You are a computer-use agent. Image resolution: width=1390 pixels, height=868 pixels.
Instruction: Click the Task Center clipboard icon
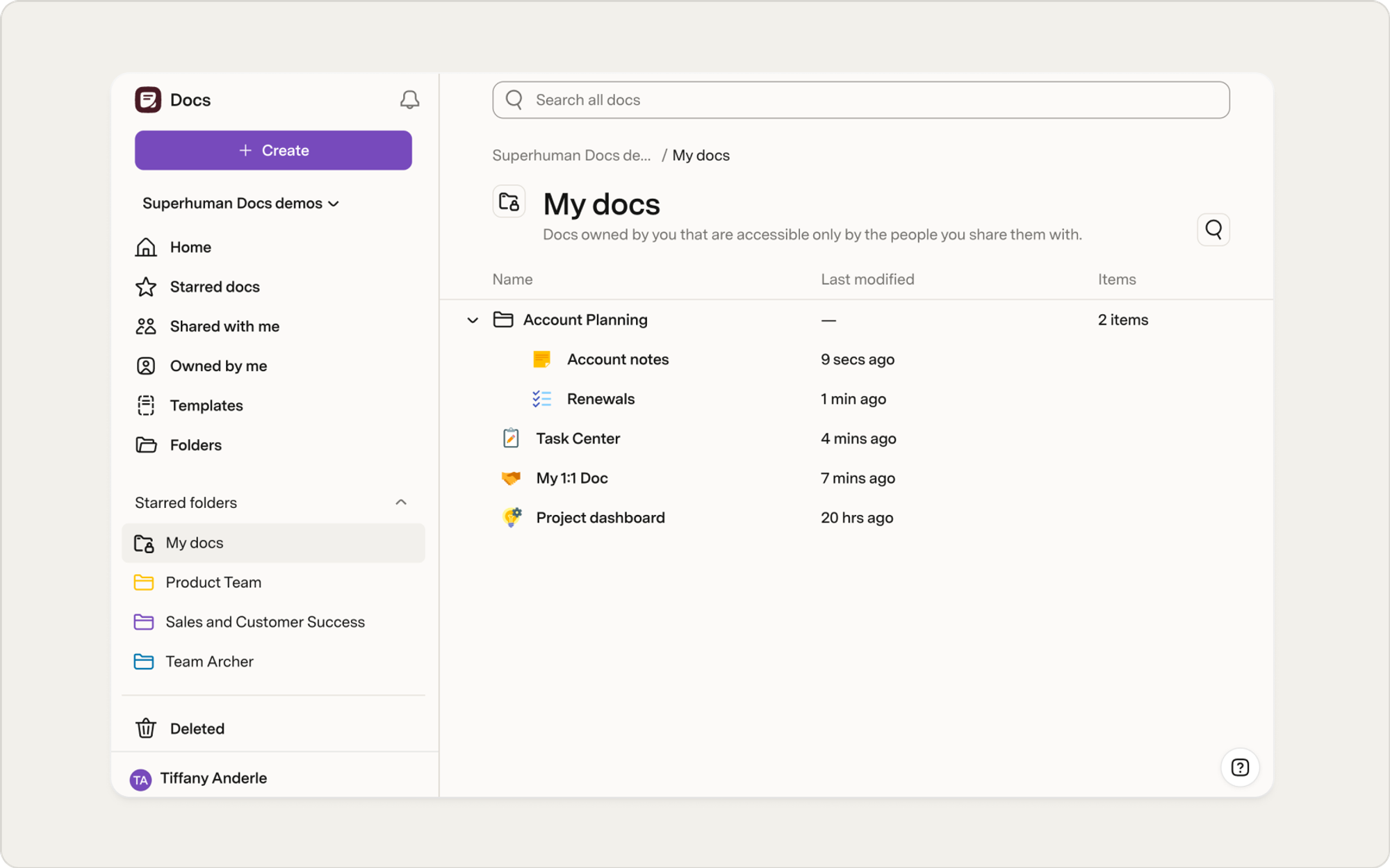coord(511,439)
